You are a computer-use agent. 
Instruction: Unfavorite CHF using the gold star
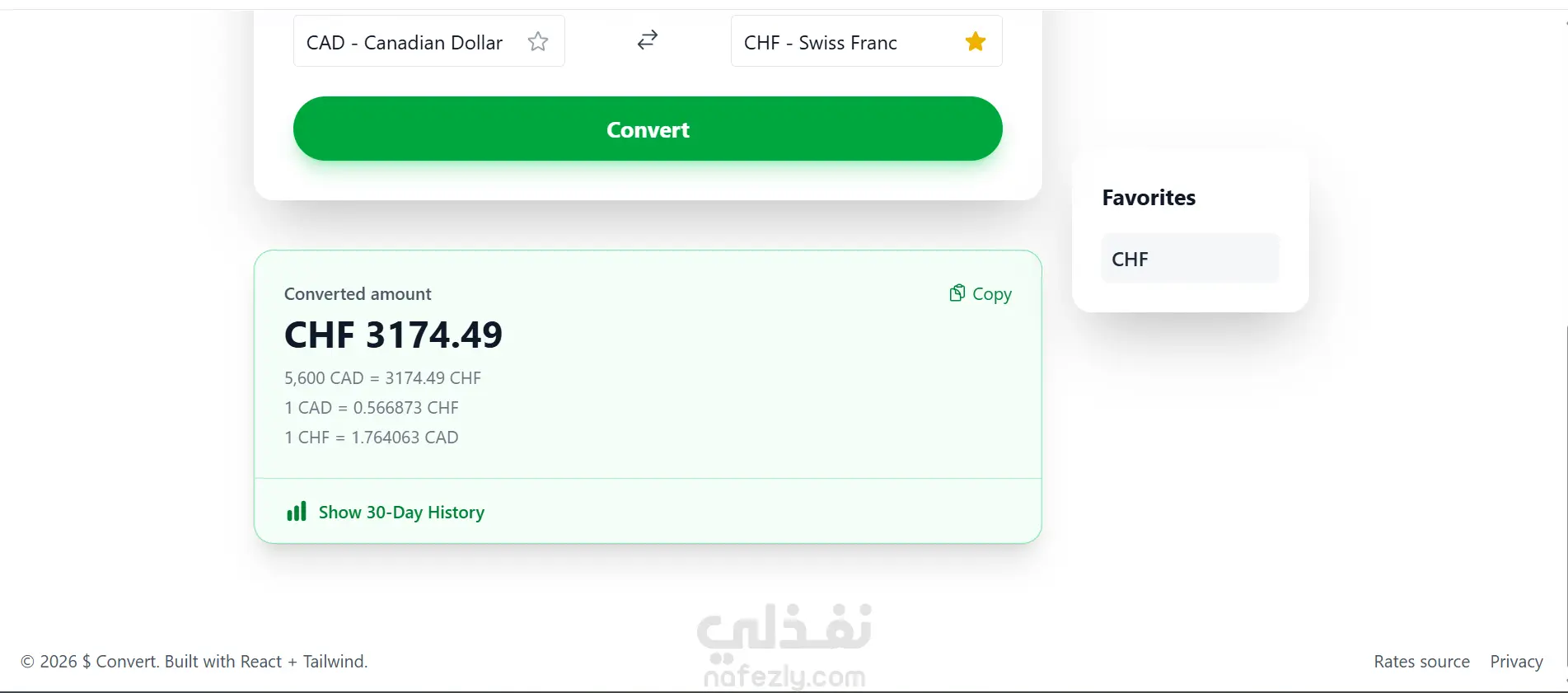pos(976,41)
